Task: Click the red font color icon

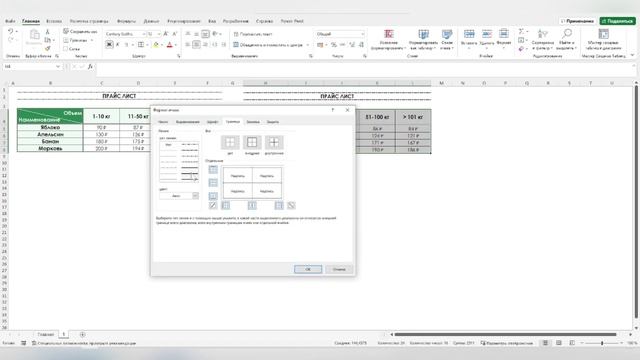Action: 169,44
